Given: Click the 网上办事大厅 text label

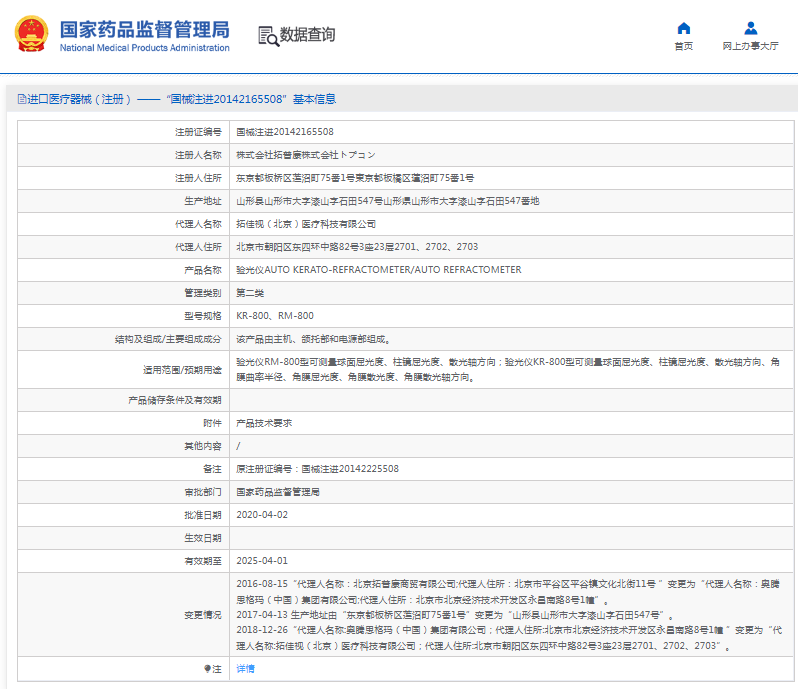Looking at the screenshot, I should pos(750,46).
